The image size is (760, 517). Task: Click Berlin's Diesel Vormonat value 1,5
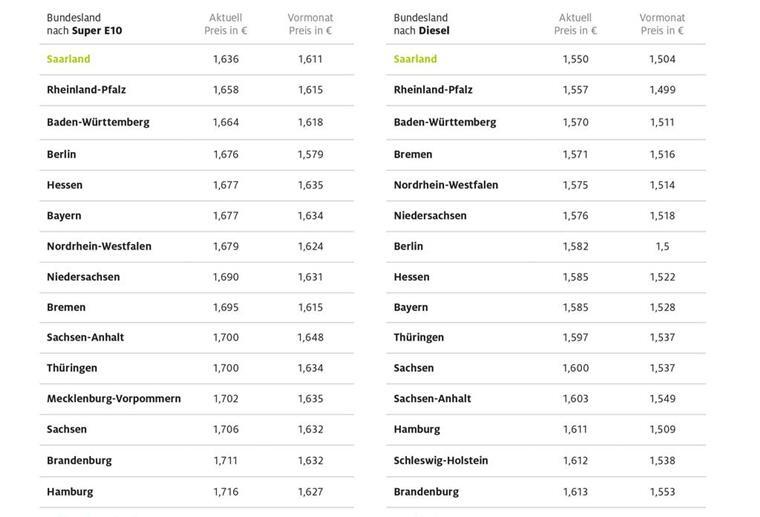coord(663,247)
